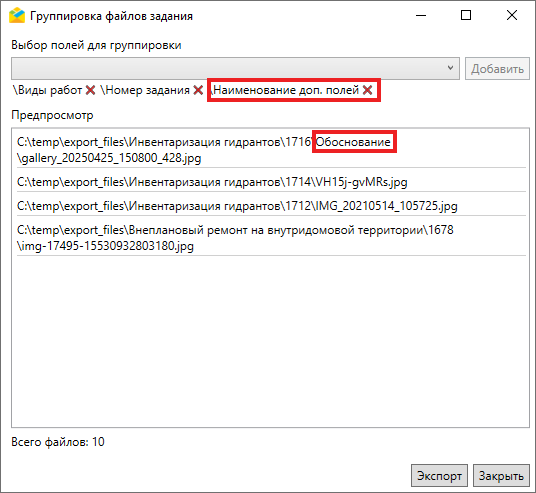Select the gallery_20250425_150800_428.jpg preview row
The image size is (536, 493).
pos(271,150)
